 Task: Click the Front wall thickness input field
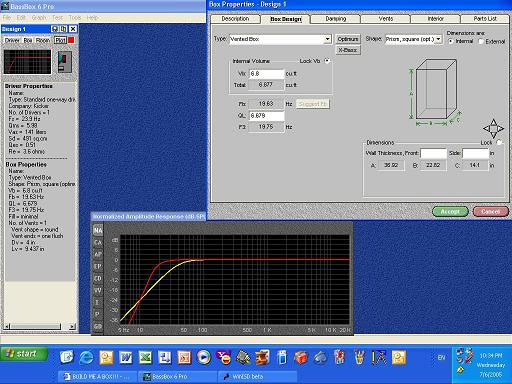coord(433,153)
